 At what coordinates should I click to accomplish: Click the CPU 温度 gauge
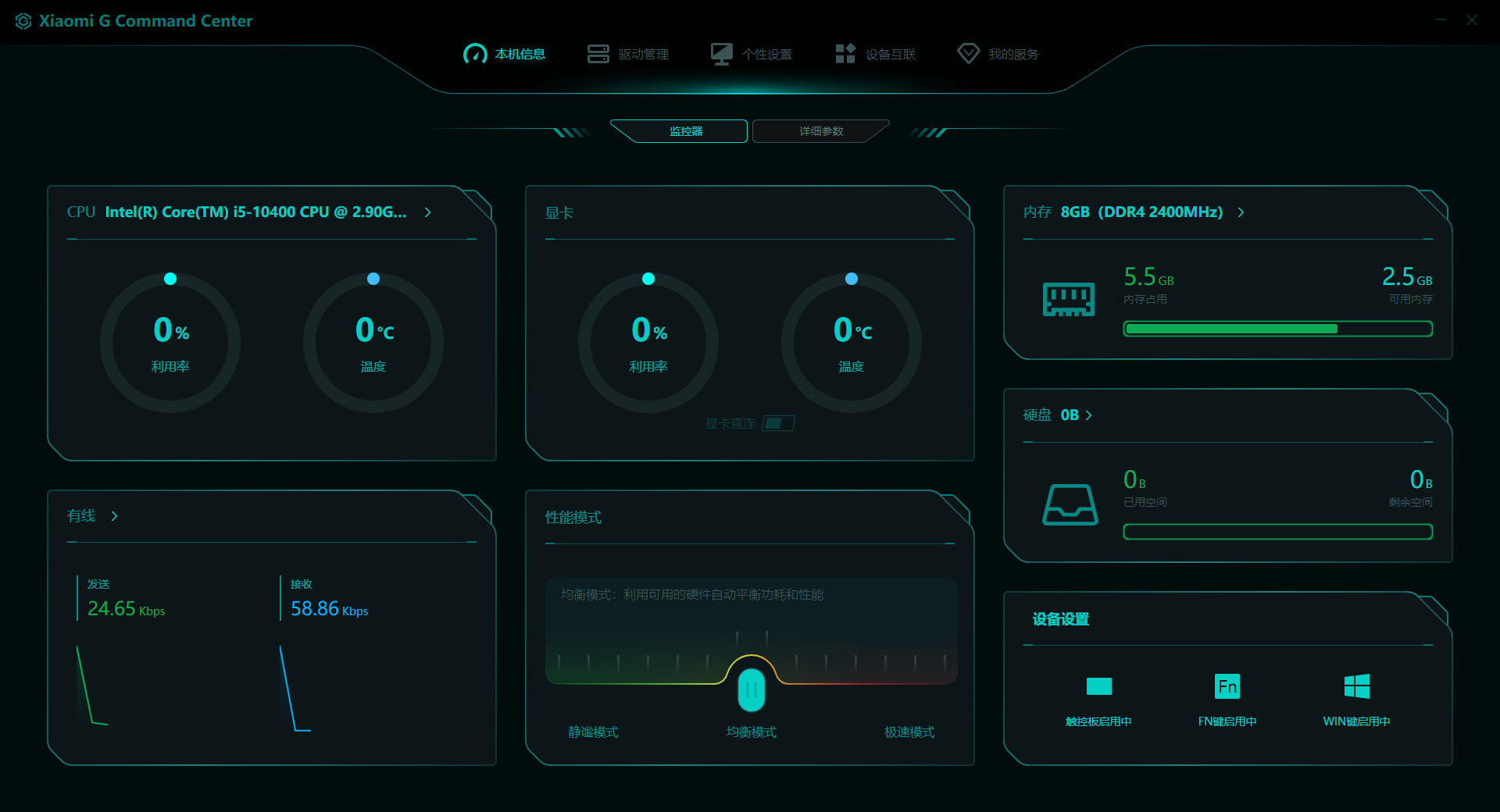click(x=373, y=342)
